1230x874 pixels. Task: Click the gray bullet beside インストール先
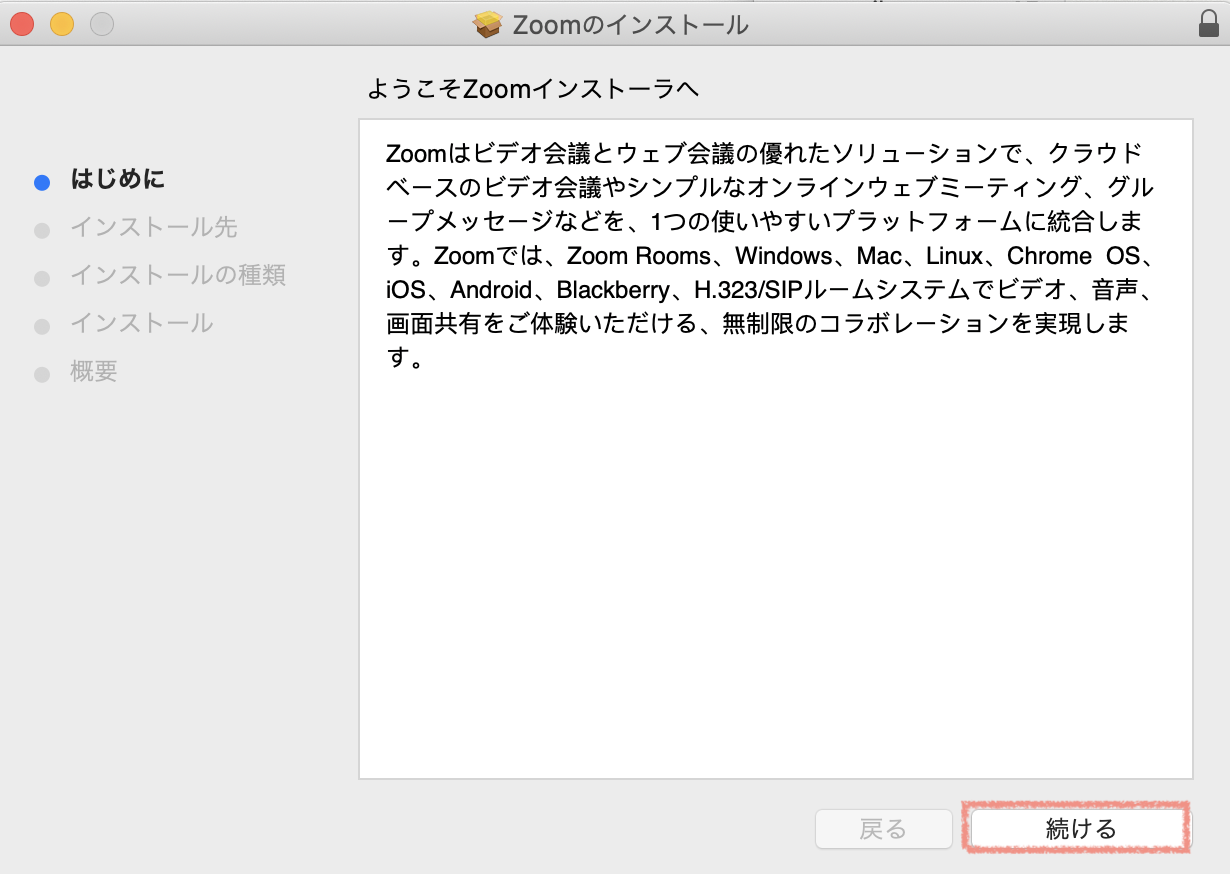pyautogui.click(x=42, y=230)
